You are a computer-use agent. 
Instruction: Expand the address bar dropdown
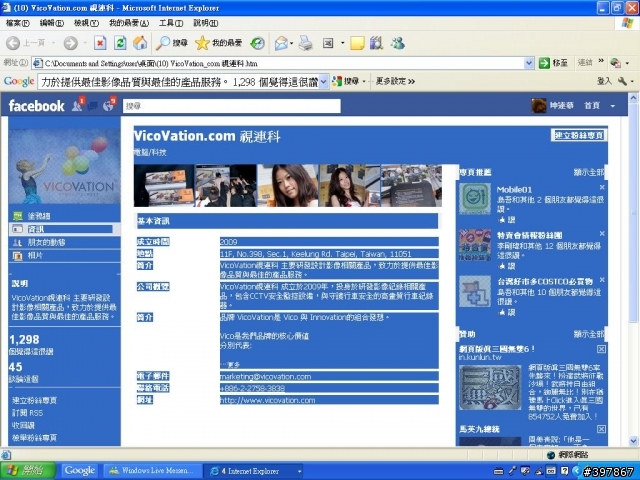pos(529,63)
